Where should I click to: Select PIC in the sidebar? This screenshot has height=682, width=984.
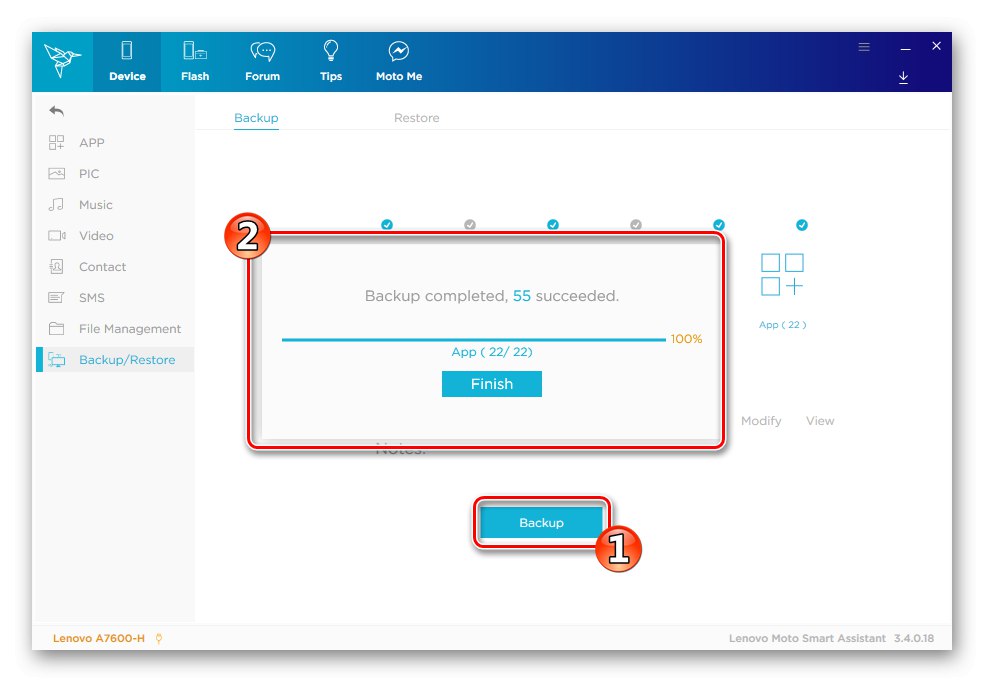115,173
